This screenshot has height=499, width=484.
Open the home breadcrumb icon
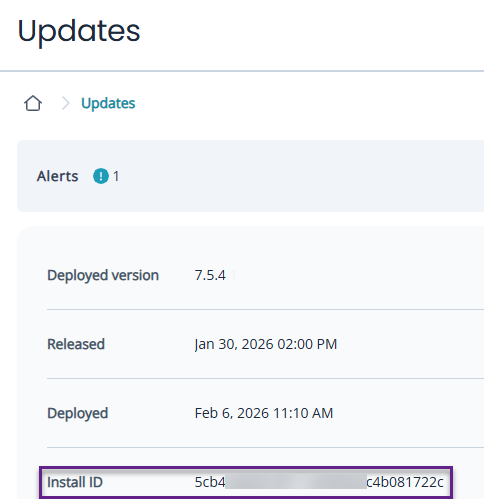point(33,103)
